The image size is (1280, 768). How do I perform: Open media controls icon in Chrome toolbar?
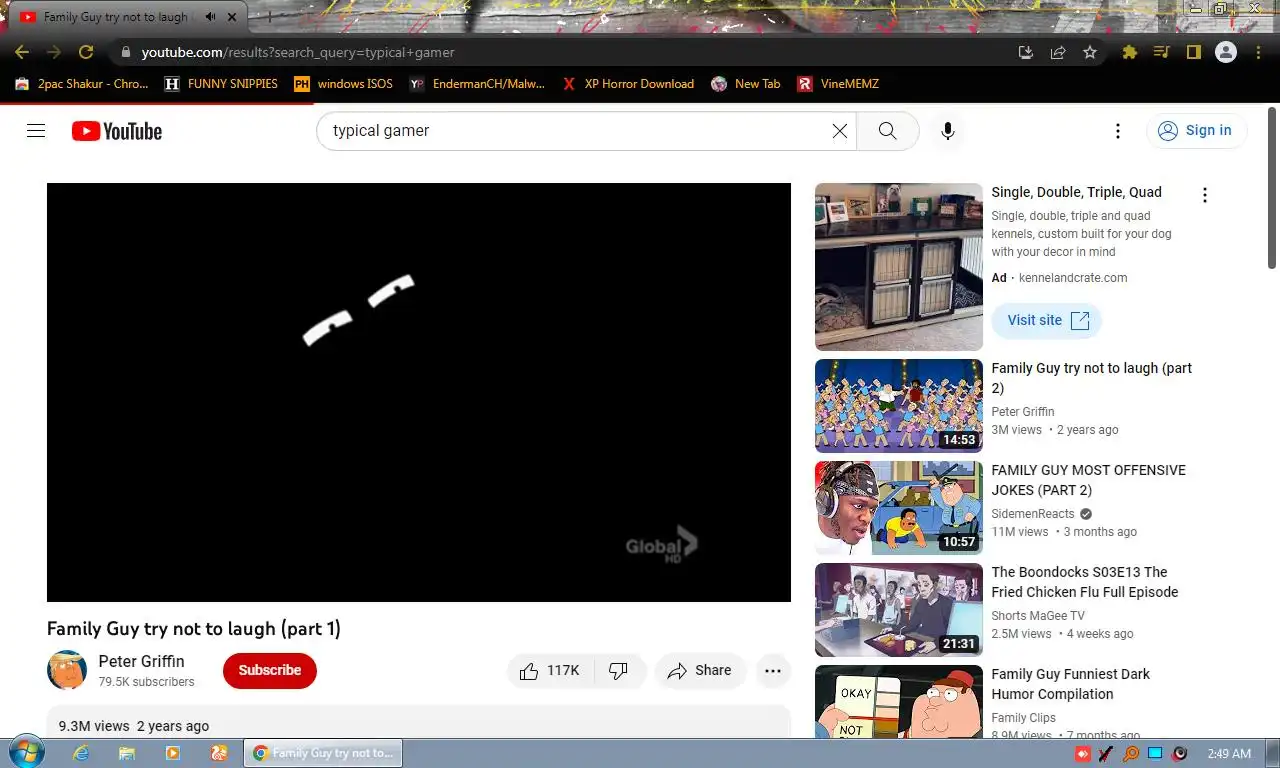[1161, 52]
